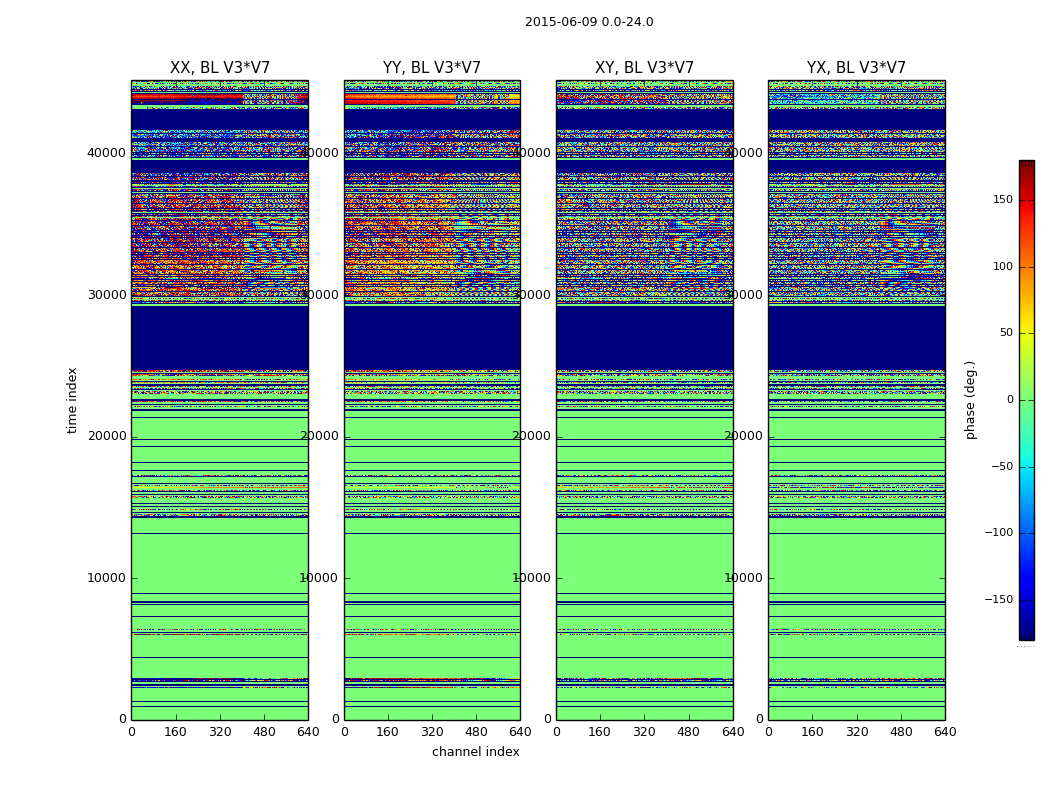Image resolution: width=1050 pixels, height=800 pixels.
Task: Click the 0 tick label on colorbar
Action: point(1010,400)
